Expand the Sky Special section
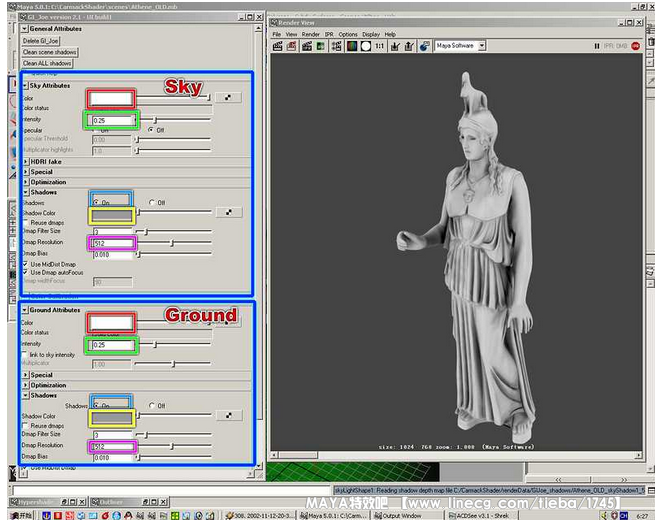The width and height of the screenshot is (655, 520). click(x=26, y=172)
